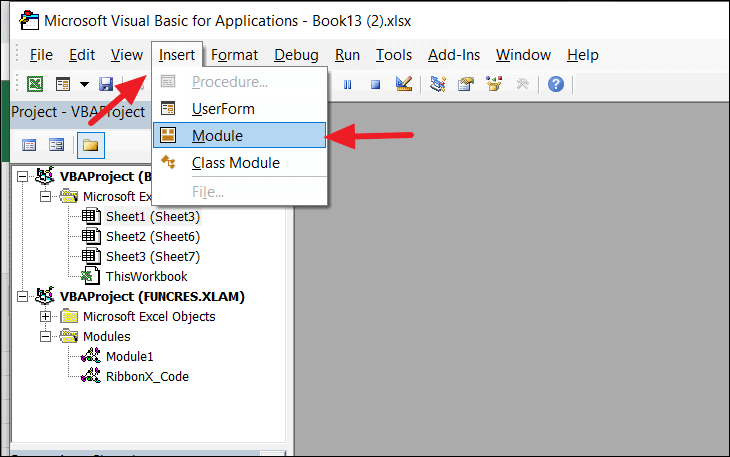
Task: Choose Class Module from Insert menu
Action: click(x=239, y=162)
